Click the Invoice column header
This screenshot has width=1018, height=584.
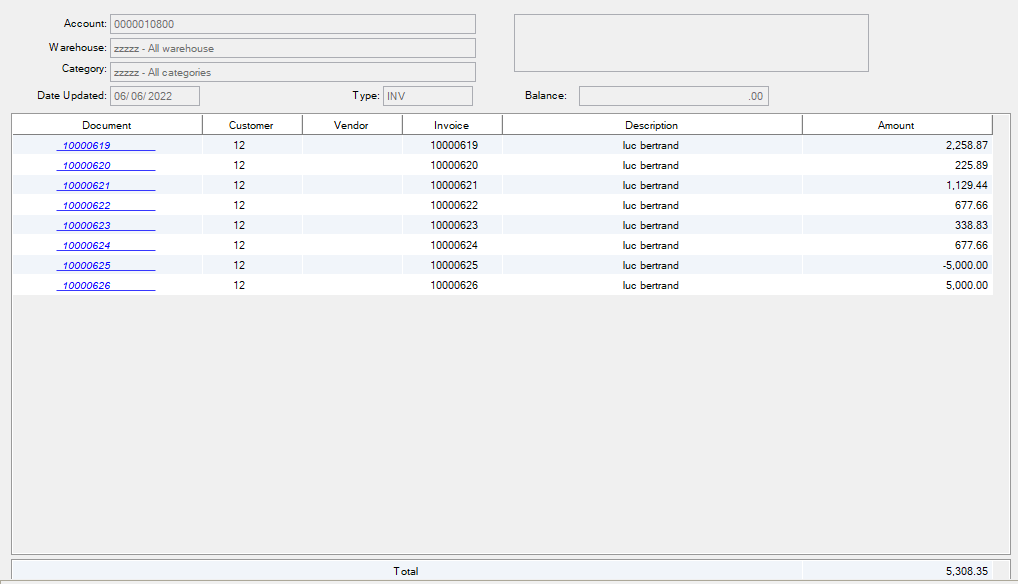[451, 125]
